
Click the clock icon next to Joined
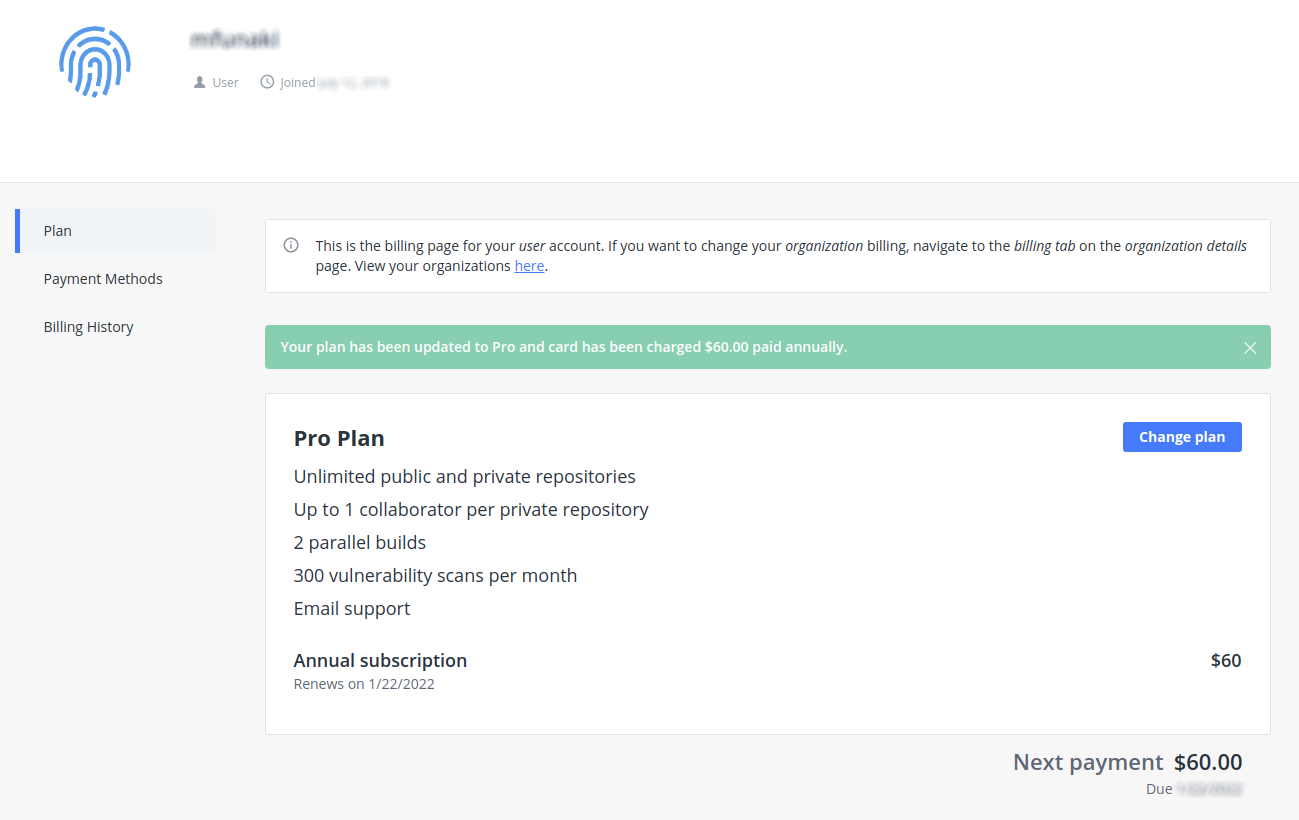click(267, 82)
